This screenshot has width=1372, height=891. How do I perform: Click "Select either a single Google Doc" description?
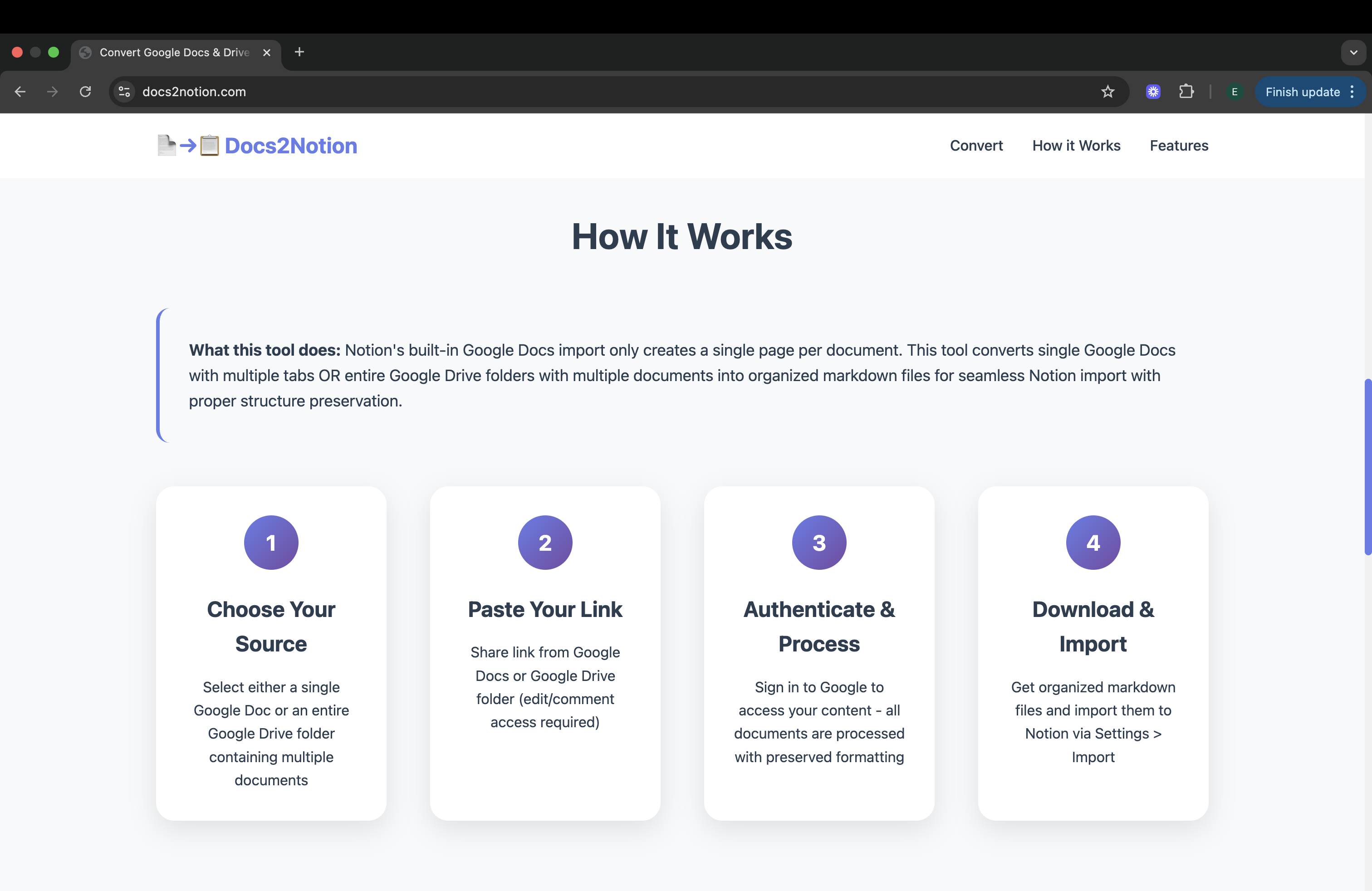[271, 733]
